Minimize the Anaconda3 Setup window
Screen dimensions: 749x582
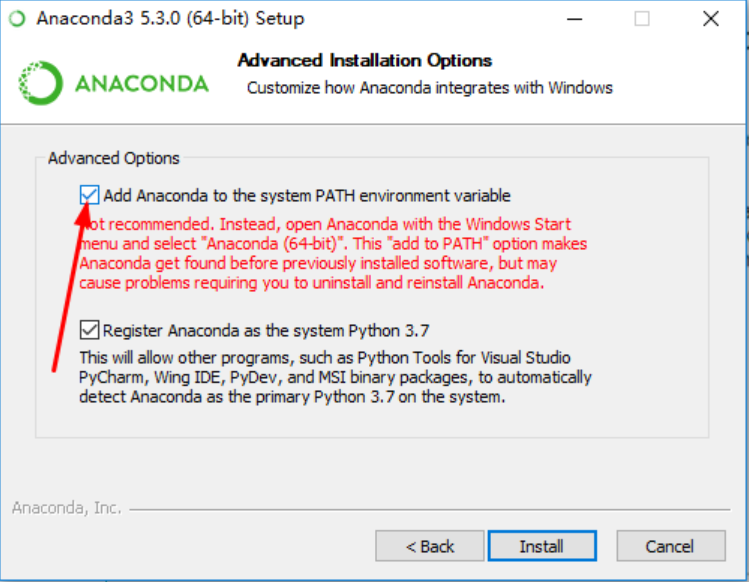574,19
